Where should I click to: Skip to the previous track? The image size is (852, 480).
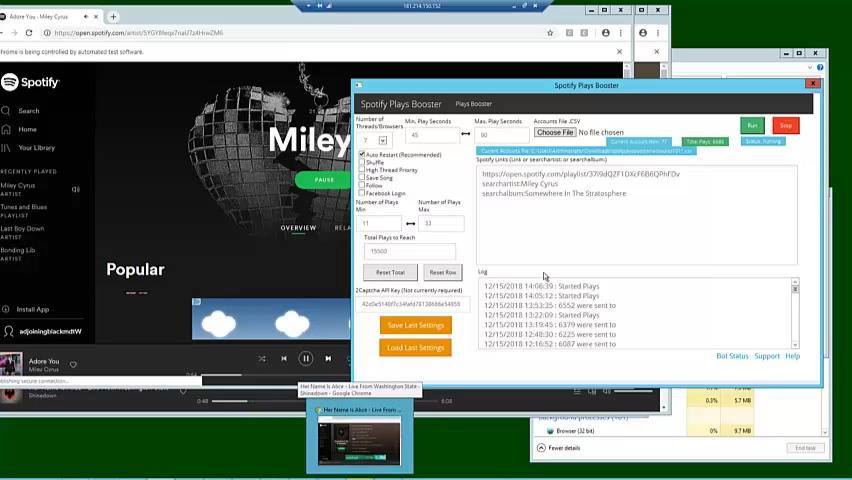click(284, 359)
